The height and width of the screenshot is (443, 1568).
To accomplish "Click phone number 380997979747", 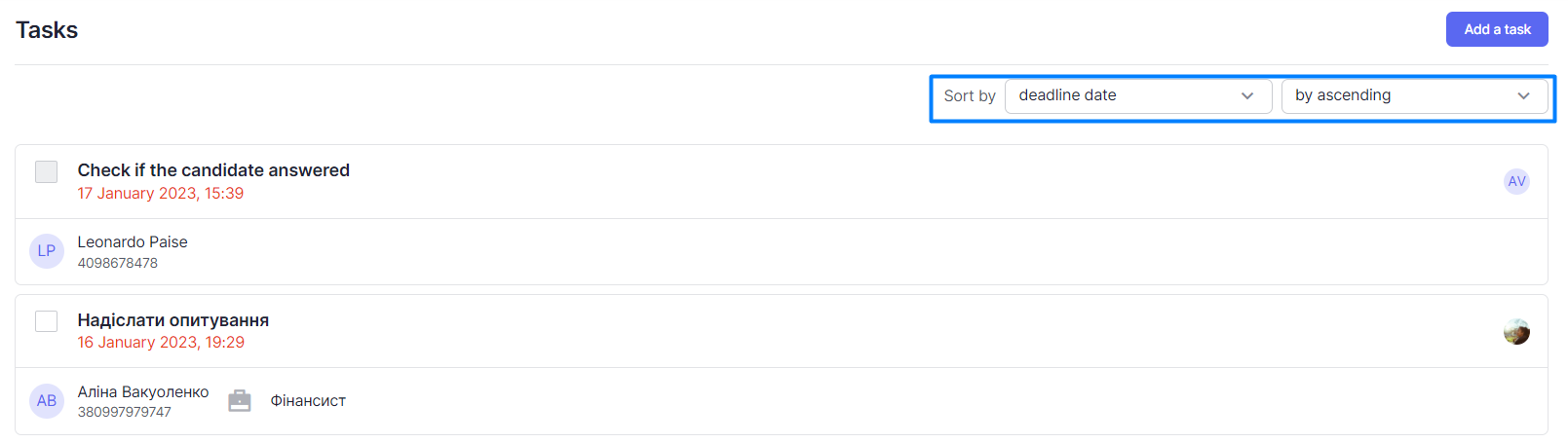I will [x=125, y=412].
